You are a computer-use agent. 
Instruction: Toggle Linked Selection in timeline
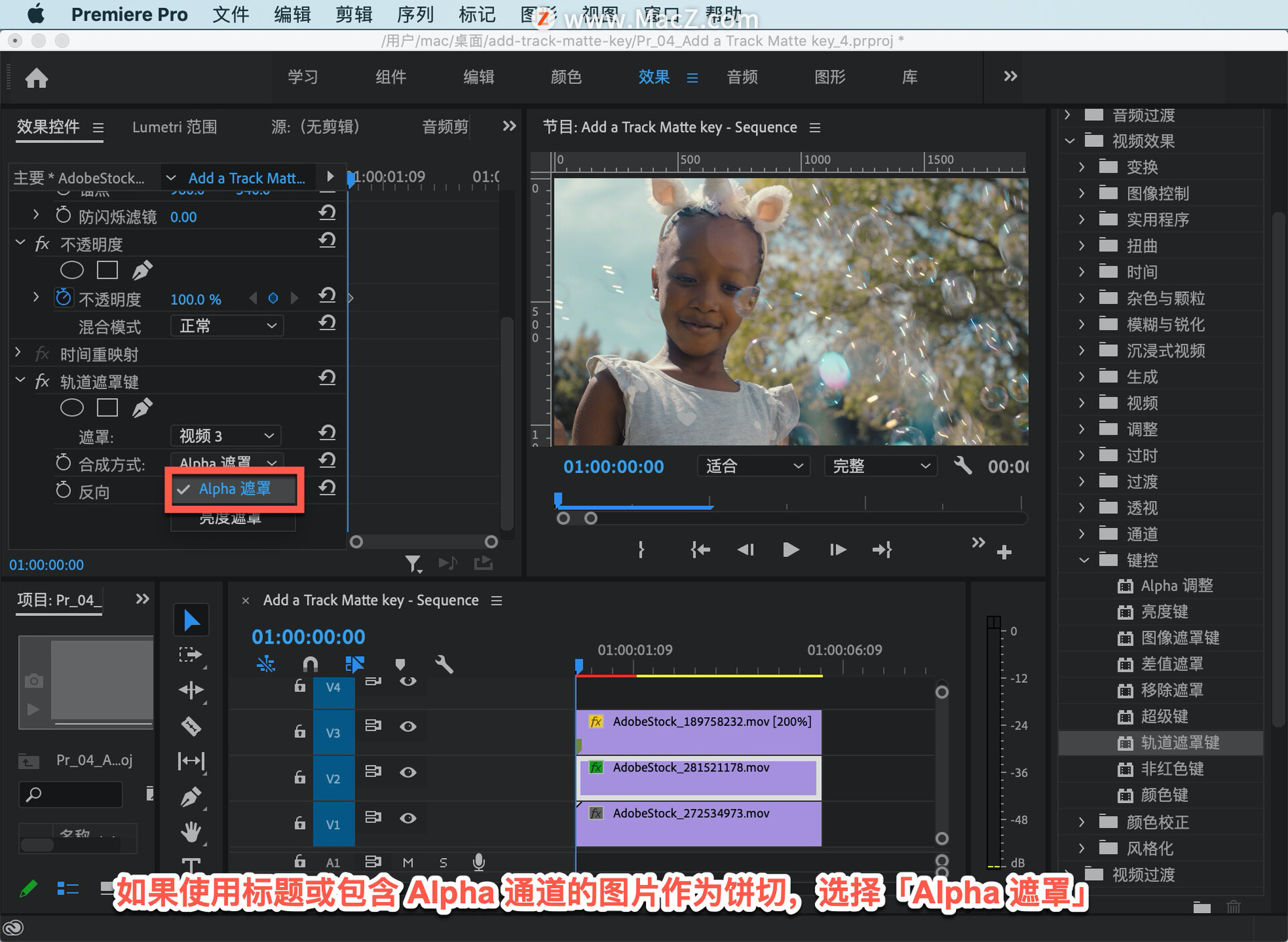pyautogui.click(x=354, y=665)
